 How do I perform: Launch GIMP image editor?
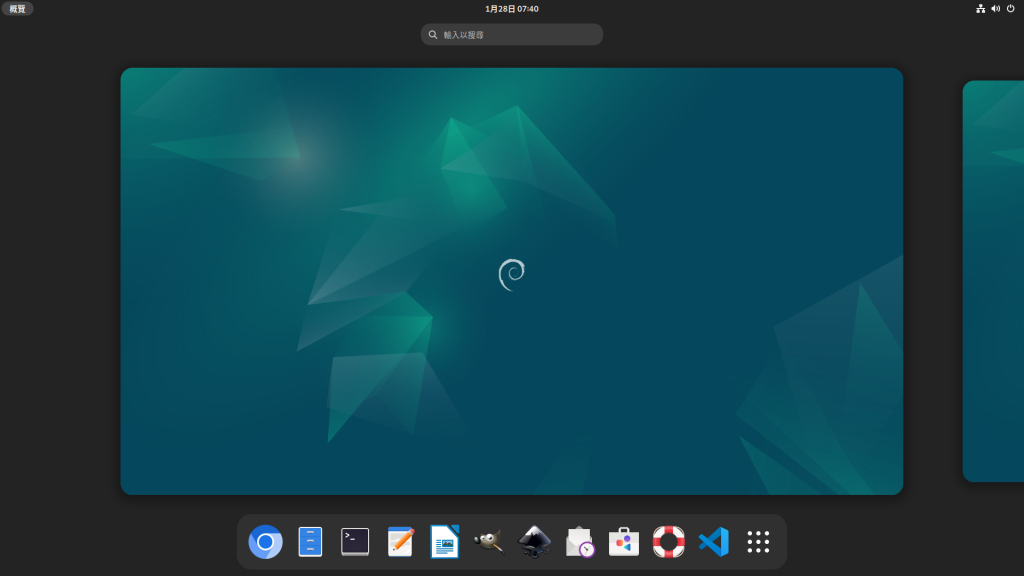click(489, 542)
